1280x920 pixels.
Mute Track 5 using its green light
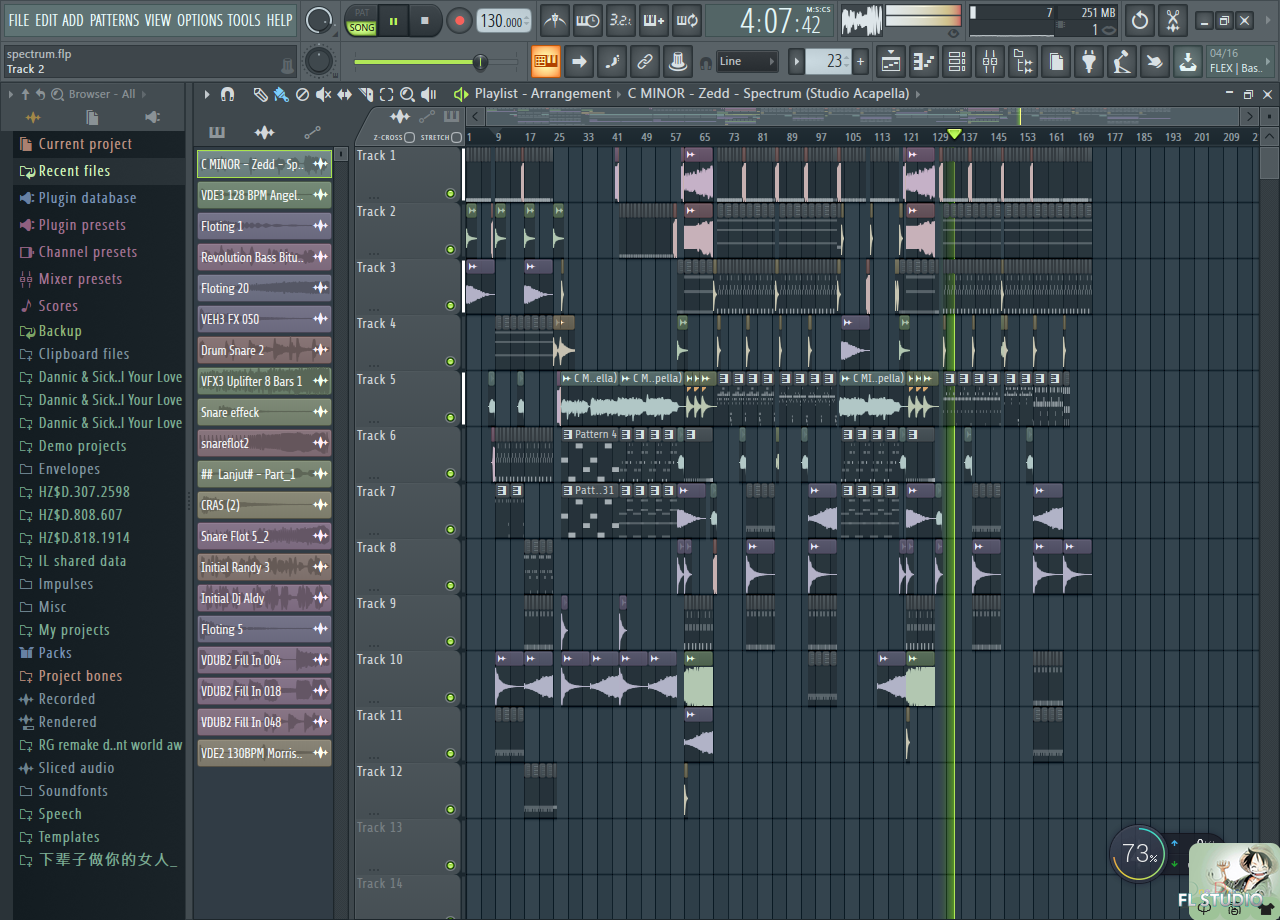point(450,418)
